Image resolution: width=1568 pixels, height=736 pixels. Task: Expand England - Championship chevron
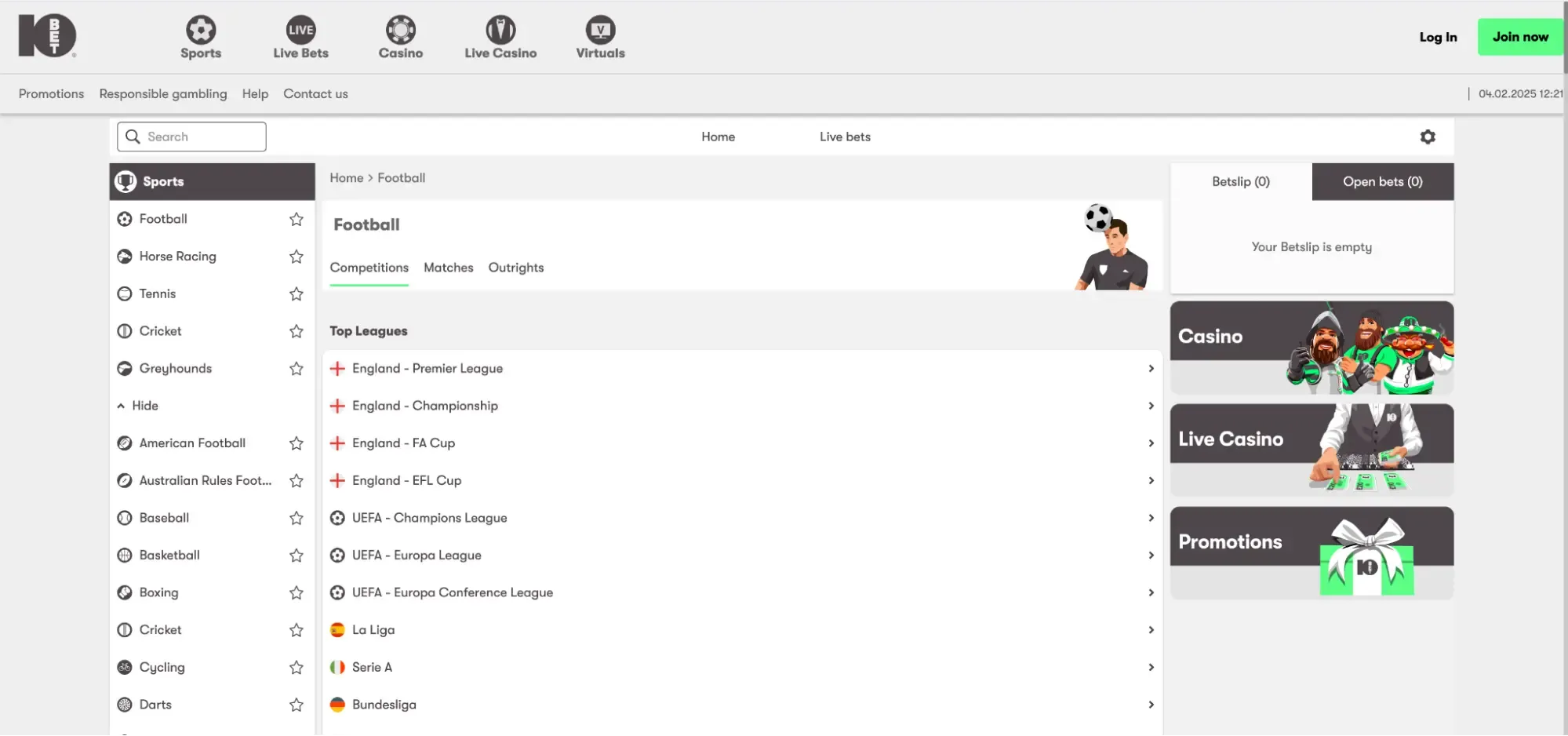(1151, 406)
